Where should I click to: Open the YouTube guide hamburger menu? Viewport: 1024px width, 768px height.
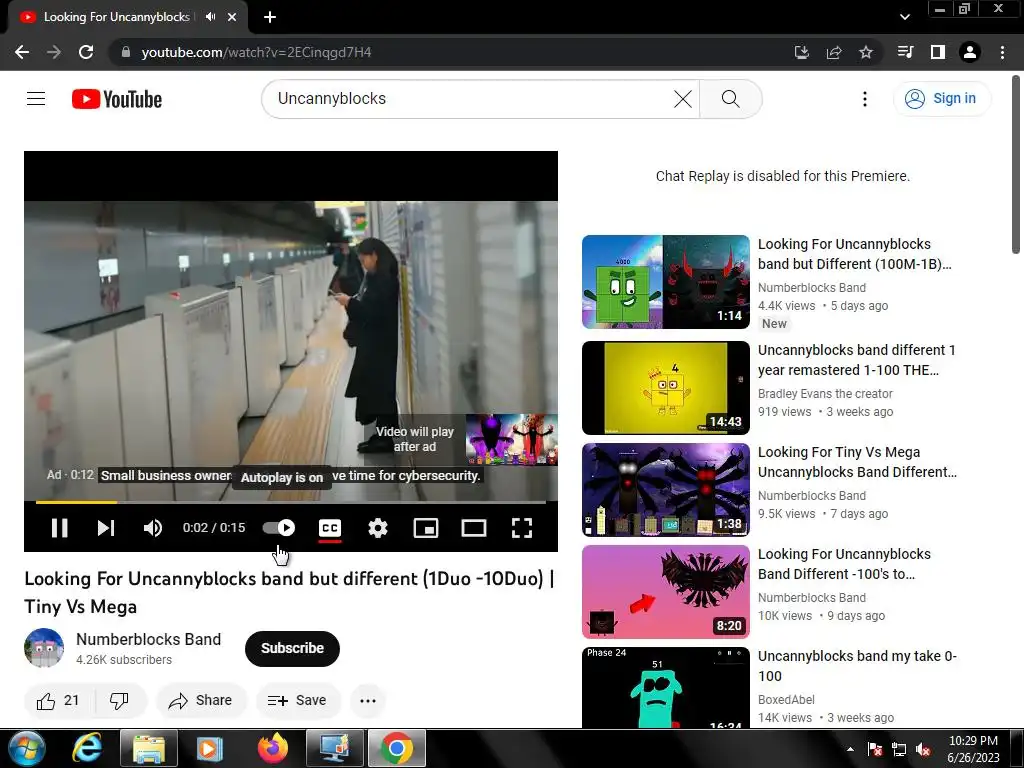point(36,99)
